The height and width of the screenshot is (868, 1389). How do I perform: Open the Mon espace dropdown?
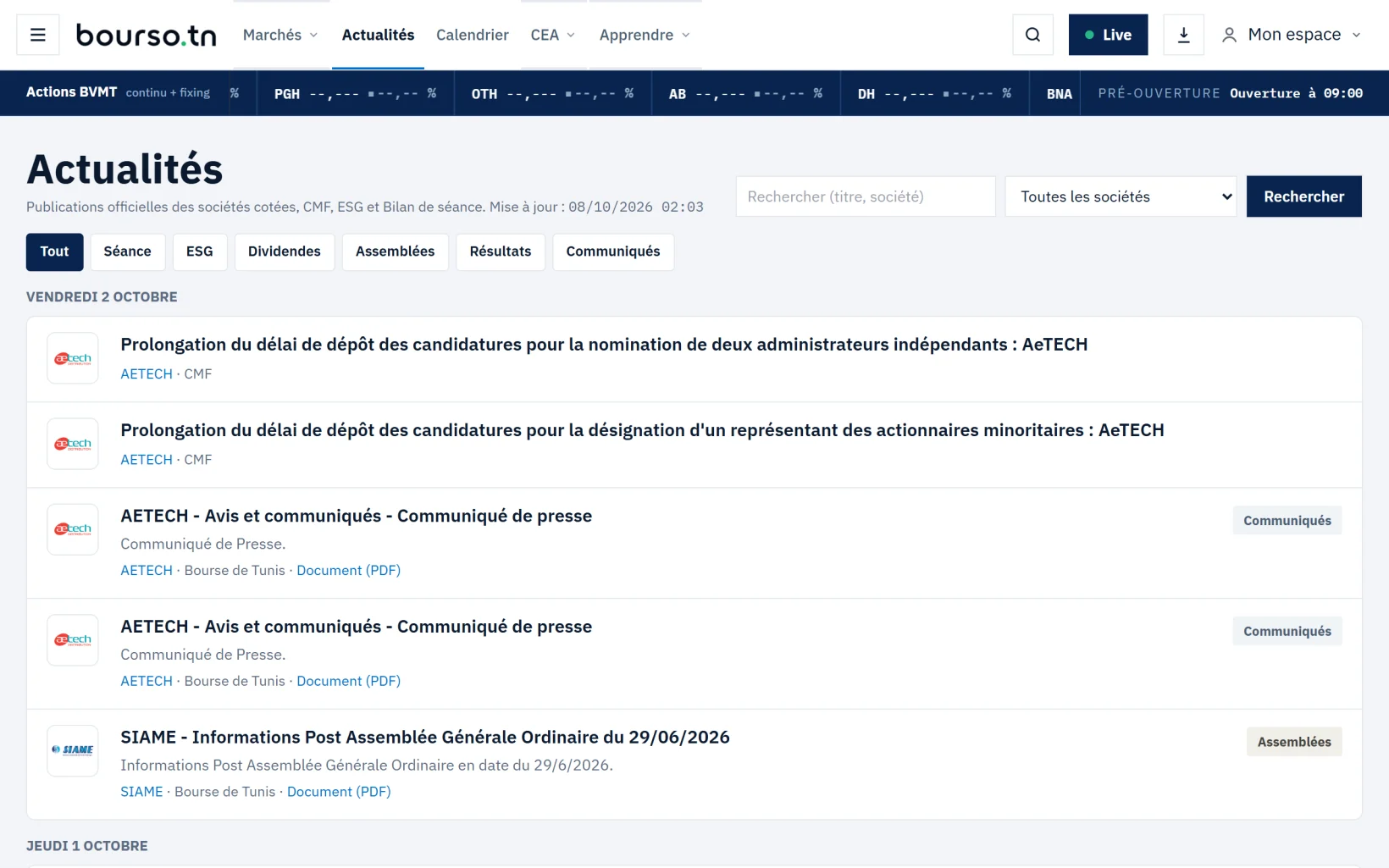pos(1292,35)
